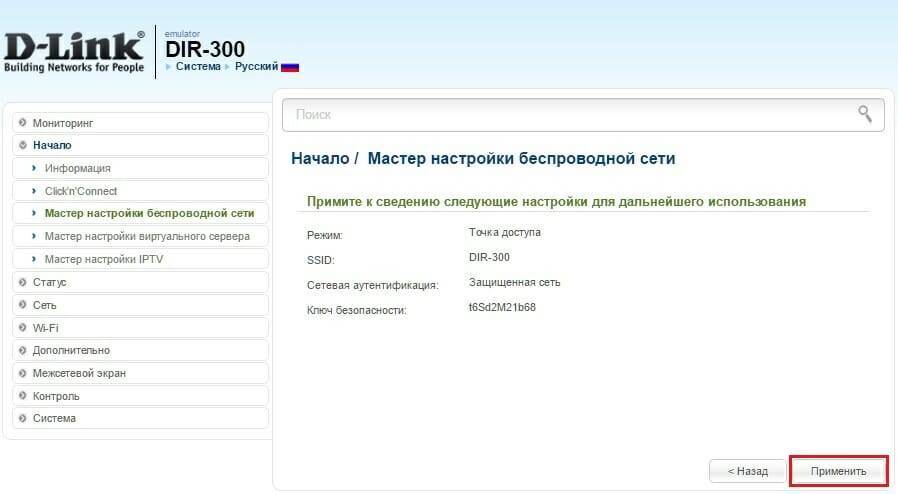Click the Ключ безопасности label

pyautogui.click(x=356, y=310)
